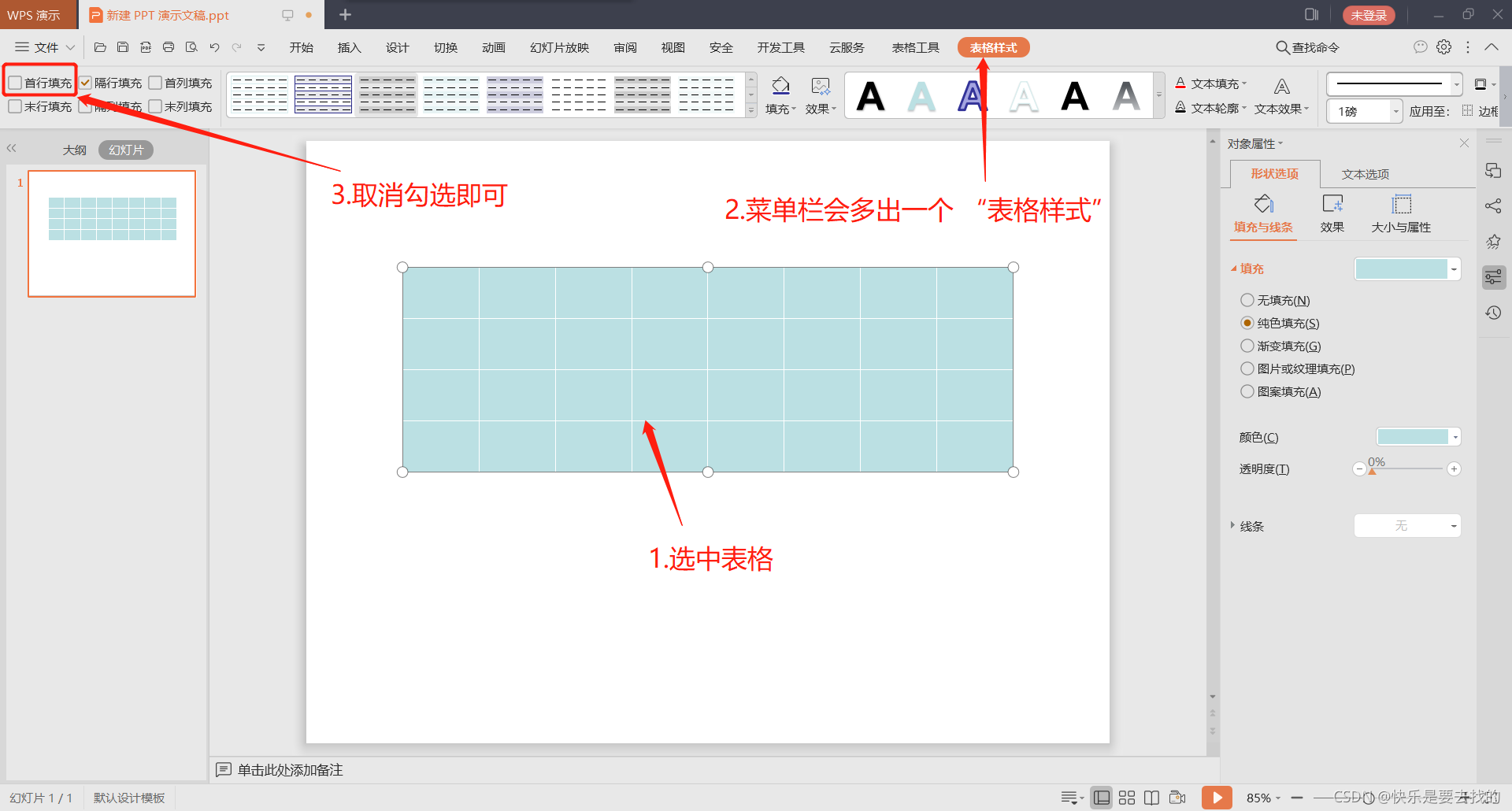Uncheck 隔行填充 checkbox
Image resolution: width=1512 pixels, height=811 pixels.
pyautogui.click(x=85, y=83)
